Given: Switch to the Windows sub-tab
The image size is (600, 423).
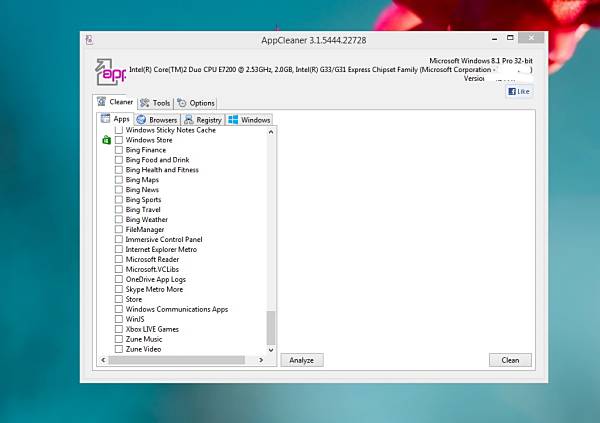Looking at the screenshot, I should click(x=249, y=120).
